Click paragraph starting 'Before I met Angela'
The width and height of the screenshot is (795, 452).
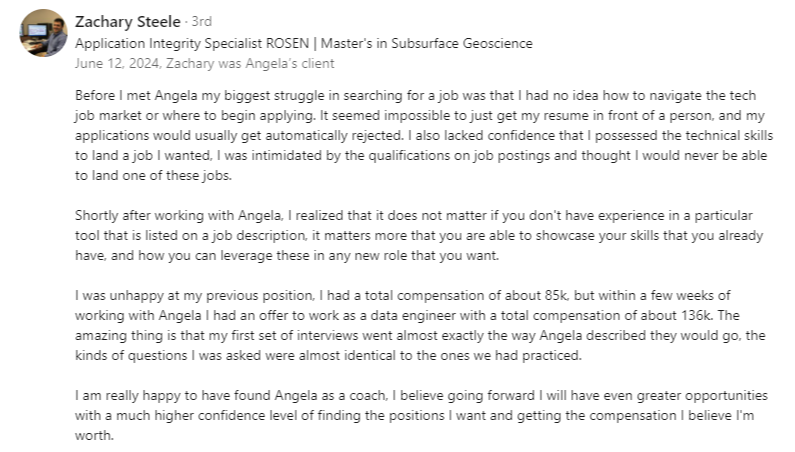tap(424, 135)
